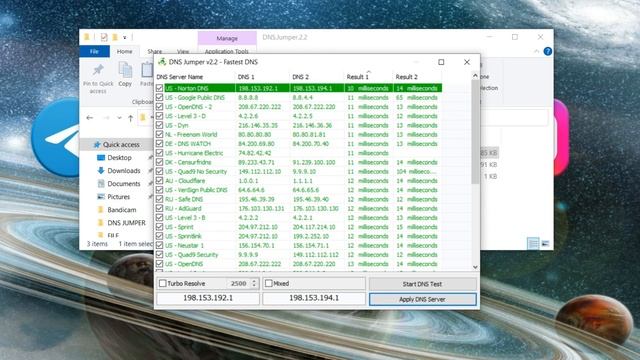This screenshot has width=640, height=360.
Task: Click the DNS list scroll down arrow
Action: coord(475,267)
